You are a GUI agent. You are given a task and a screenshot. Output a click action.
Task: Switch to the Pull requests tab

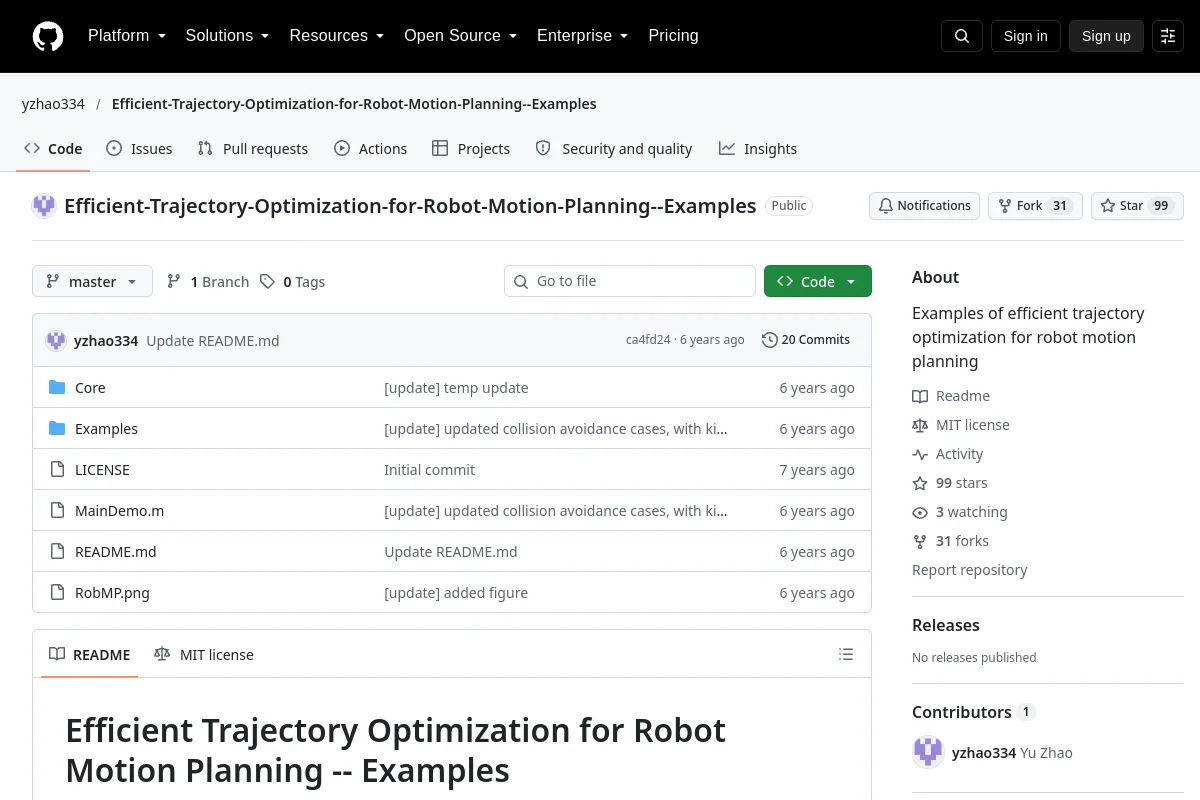pyautogui.click(x=253, y=149)
